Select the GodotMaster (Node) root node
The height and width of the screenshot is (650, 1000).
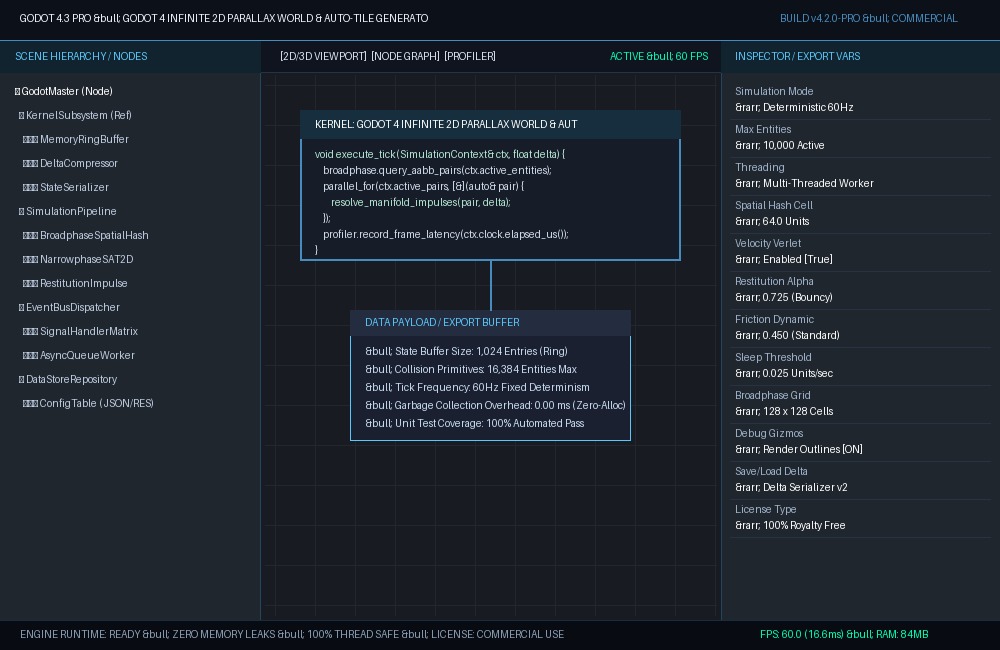(67, 91)
